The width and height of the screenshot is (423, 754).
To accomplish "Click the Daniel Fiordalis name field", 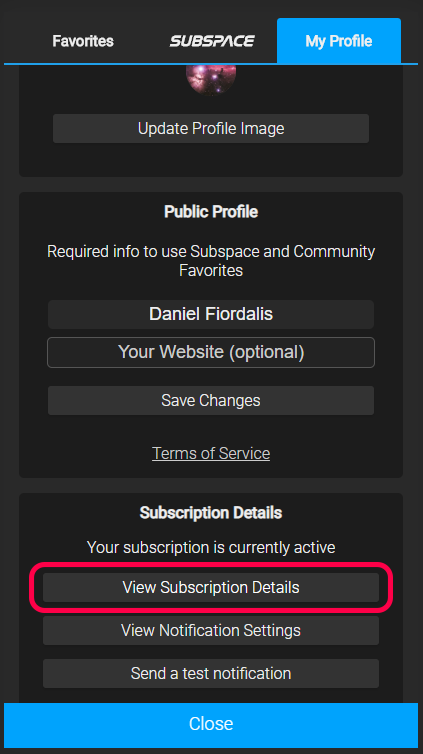I will click(x=211, y=314).
